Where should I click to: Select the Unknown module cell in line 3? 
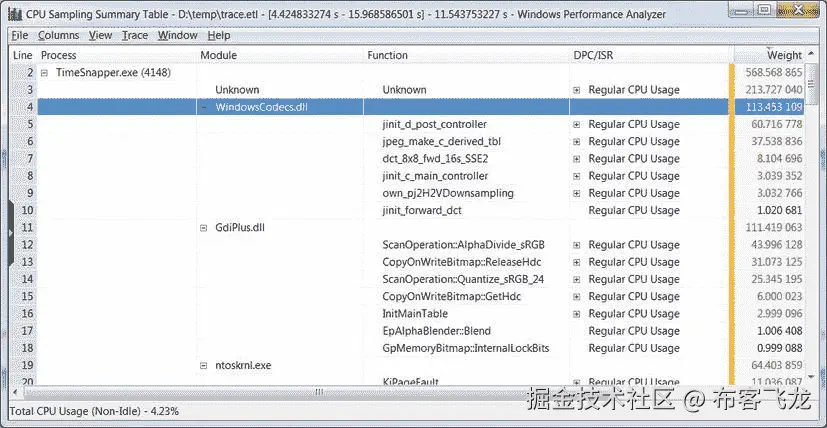(237, 90)
